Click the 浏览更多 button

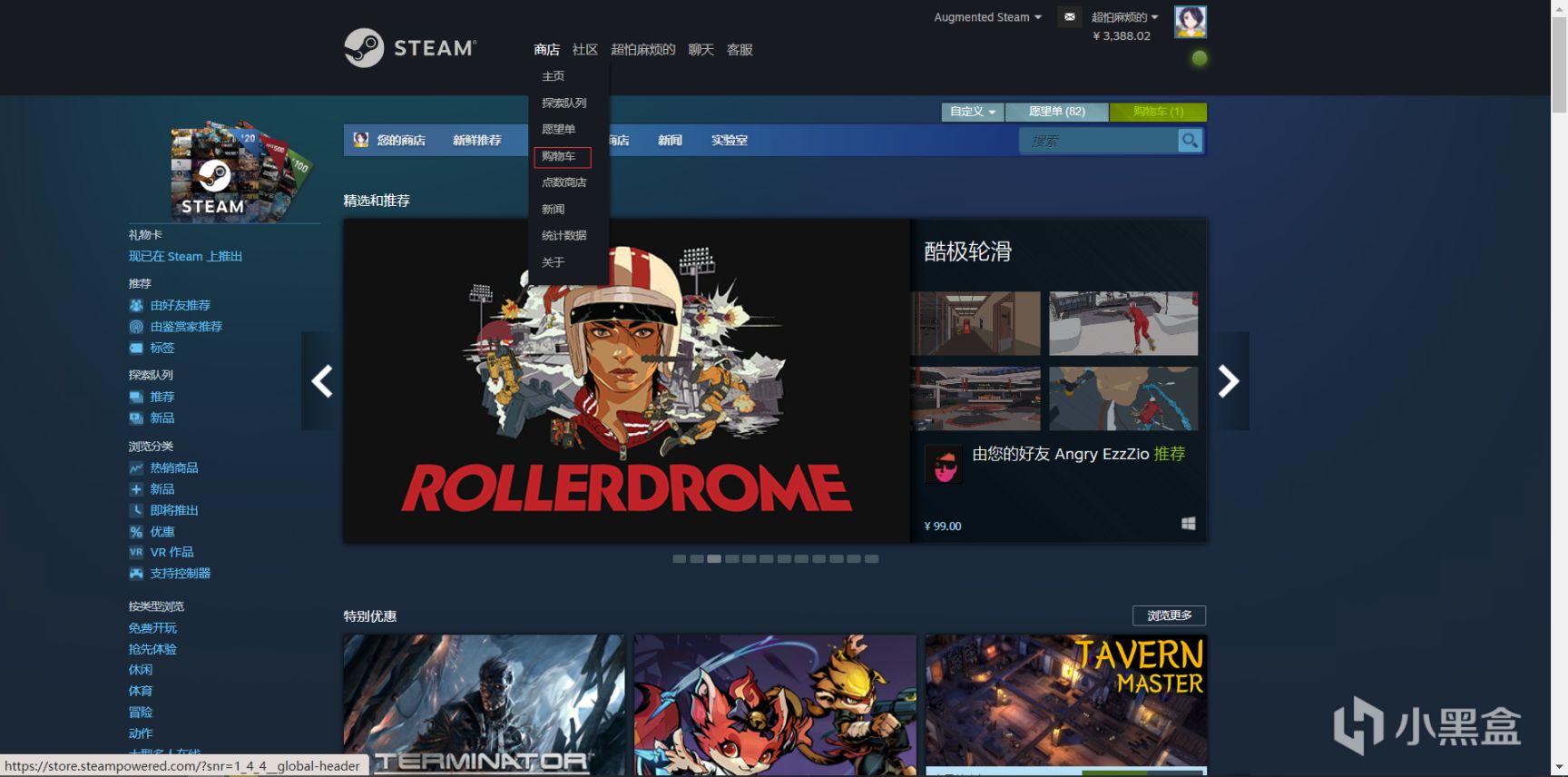tap(1170, 615)
